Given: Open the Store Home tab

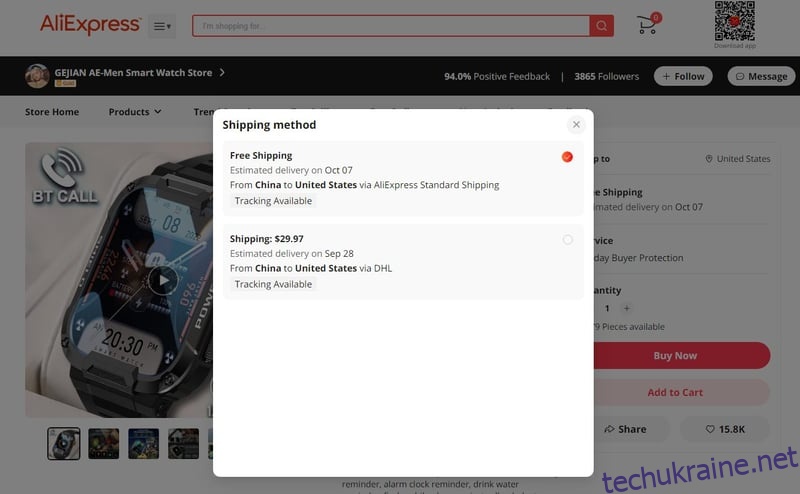Looking at the screenshot, I should (52, 112).
